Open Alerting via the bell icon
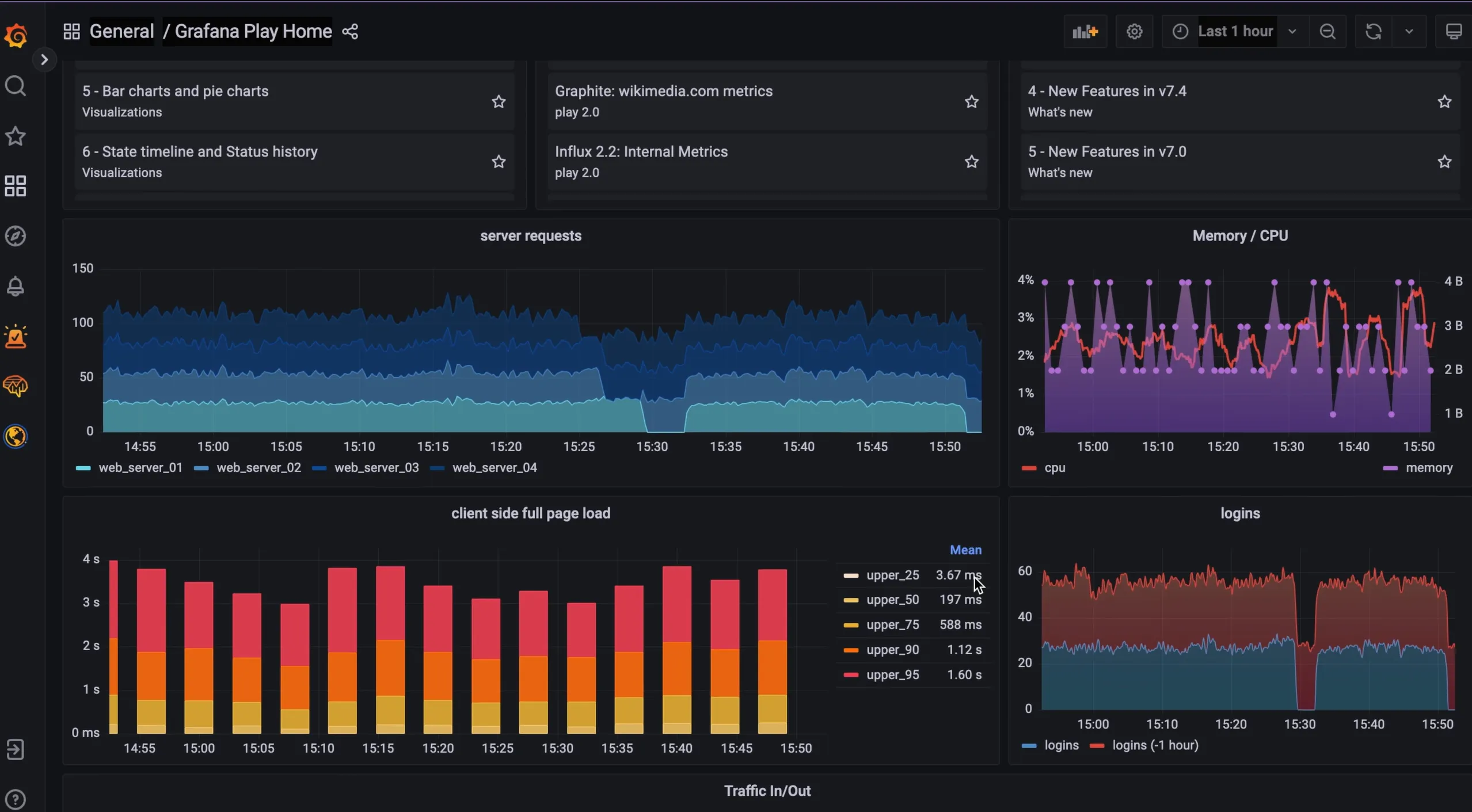This screenshot has width=1472, height=812. coord(16,286)
